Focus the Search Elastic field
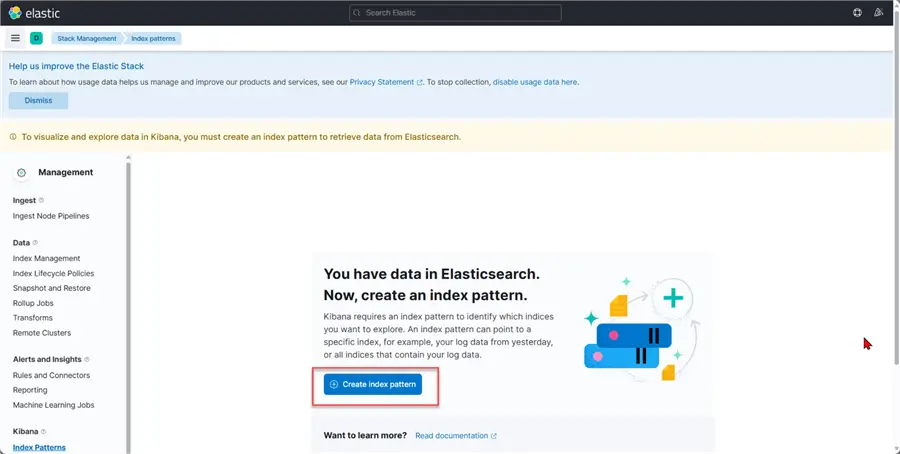Viewport: 900px width, 454px height. coord(455,13)
